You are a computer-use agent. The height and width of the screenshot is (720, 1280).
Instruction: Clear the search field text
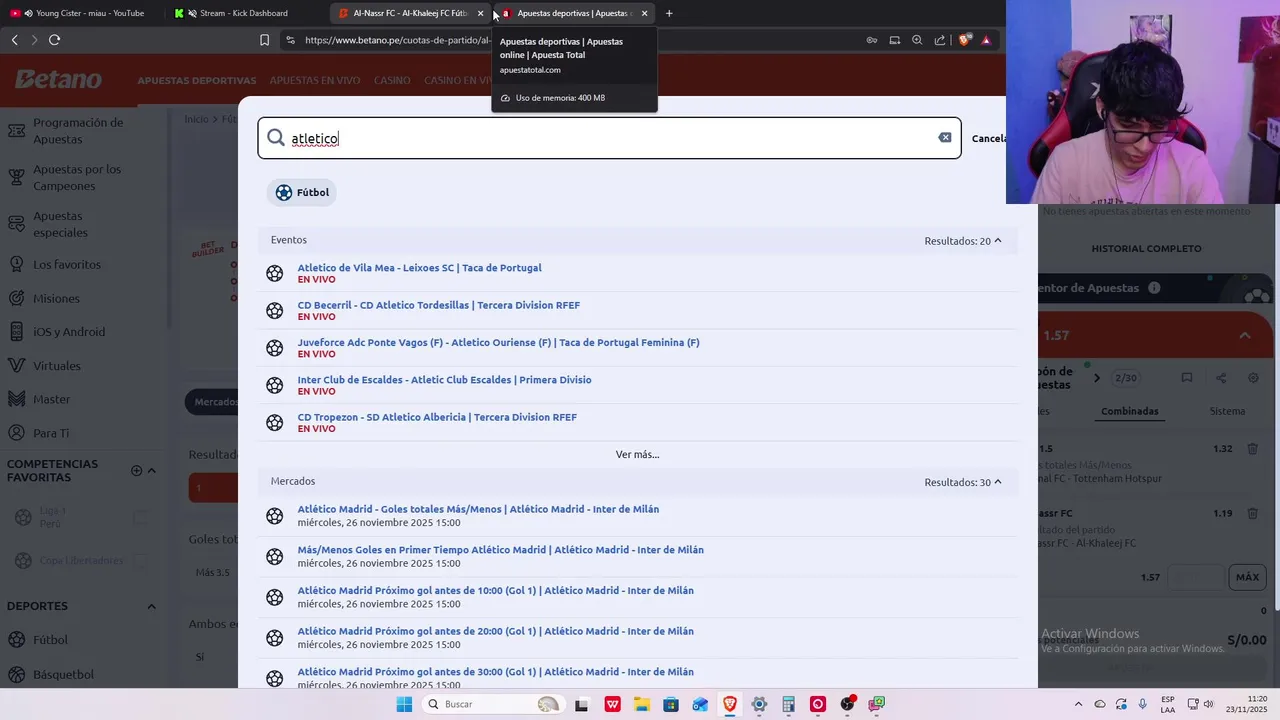[944, 138]
